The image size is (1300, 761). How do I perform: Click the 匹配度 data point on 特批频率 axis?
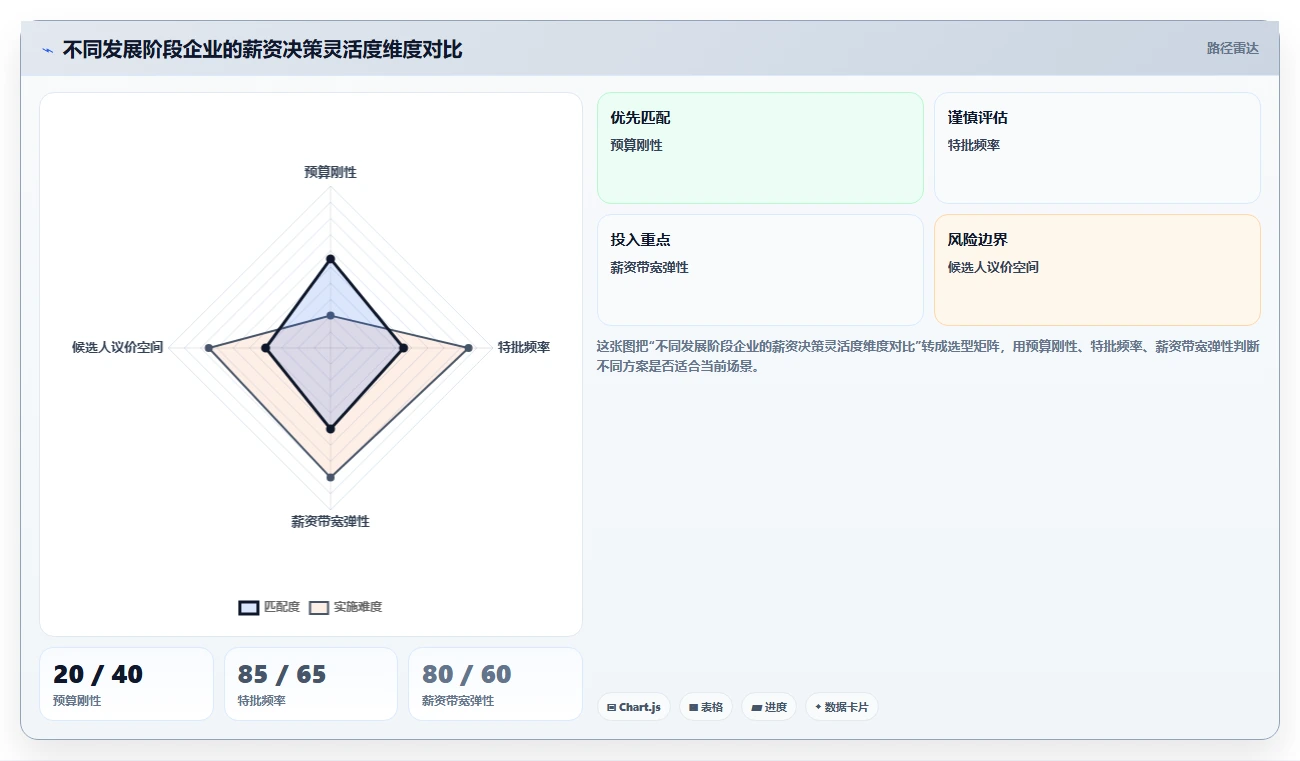click(x=403, y=348)
